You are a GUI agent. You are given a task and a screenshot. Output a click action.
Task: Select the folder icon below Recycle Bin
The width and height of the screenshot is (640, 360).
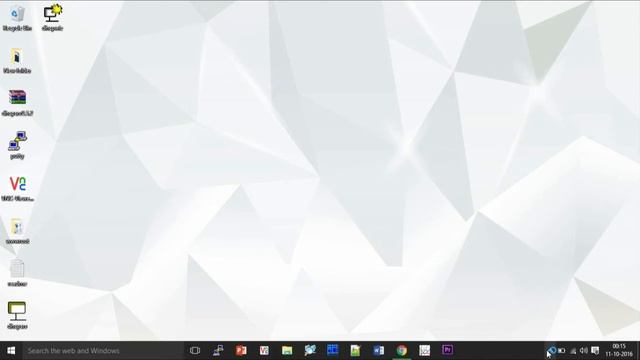17,61
